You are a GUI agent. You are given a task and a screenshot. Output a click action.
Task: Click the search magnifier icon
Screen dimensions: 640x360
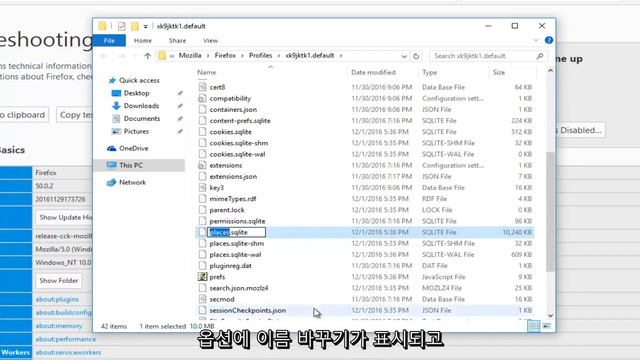[x=540, y=56]
